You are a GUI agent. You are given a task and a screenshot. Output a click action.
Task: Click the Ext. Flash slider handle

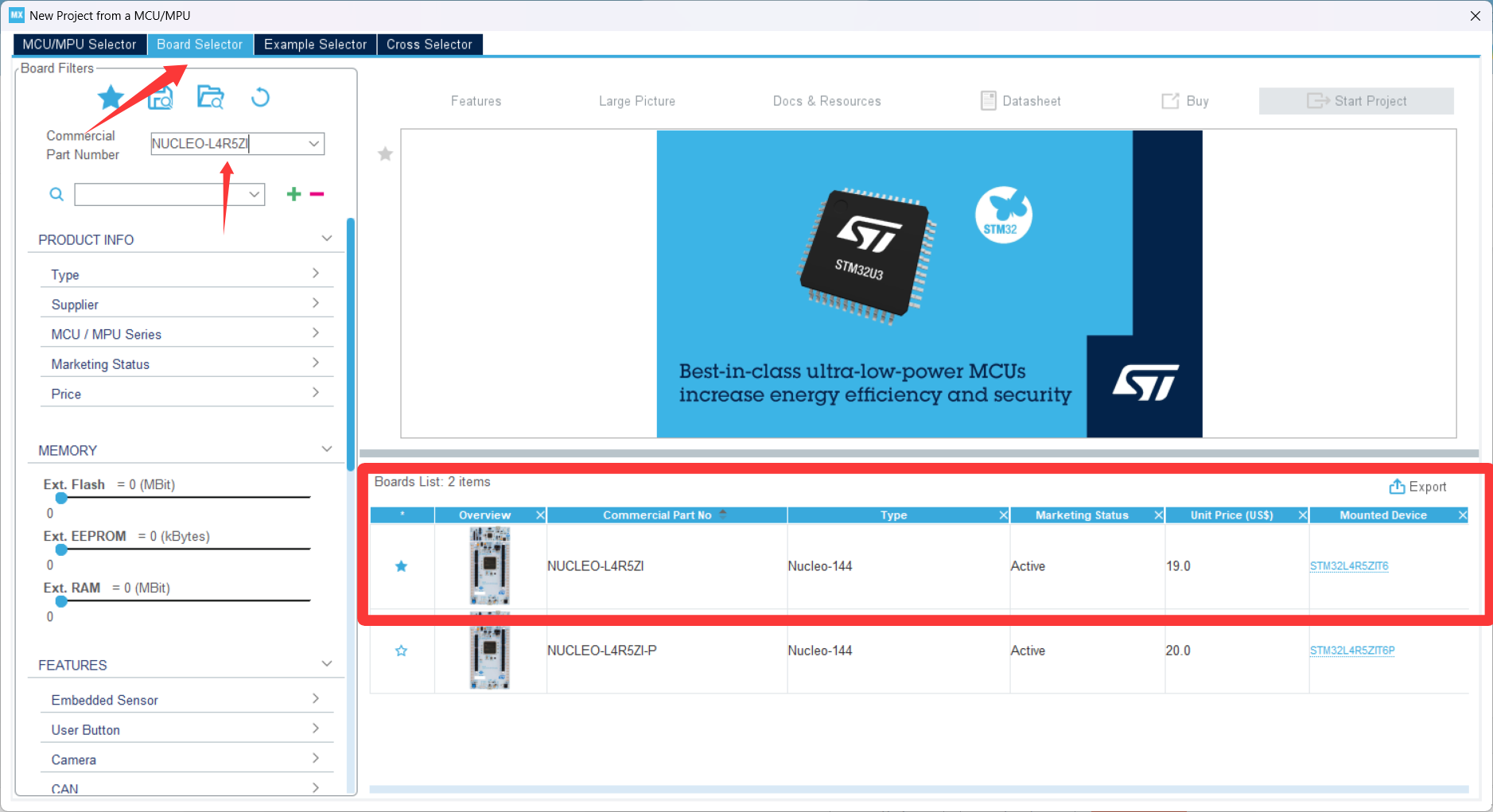coord(61,498)
